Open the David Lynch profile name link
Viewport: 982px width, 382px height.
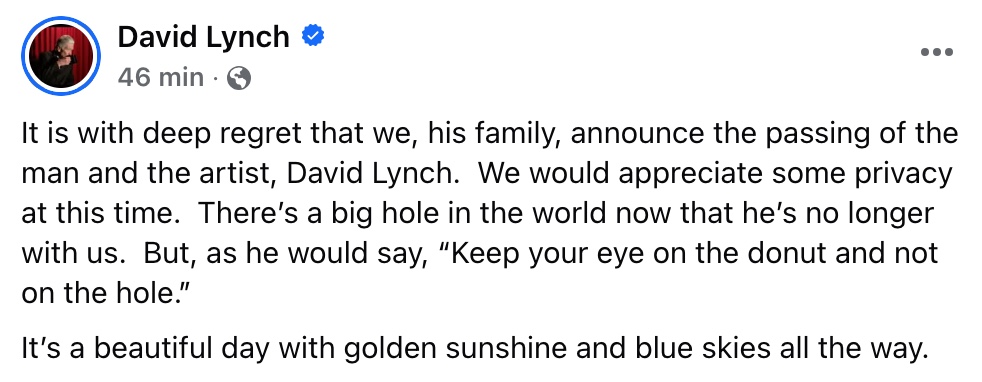coord(204,37)
